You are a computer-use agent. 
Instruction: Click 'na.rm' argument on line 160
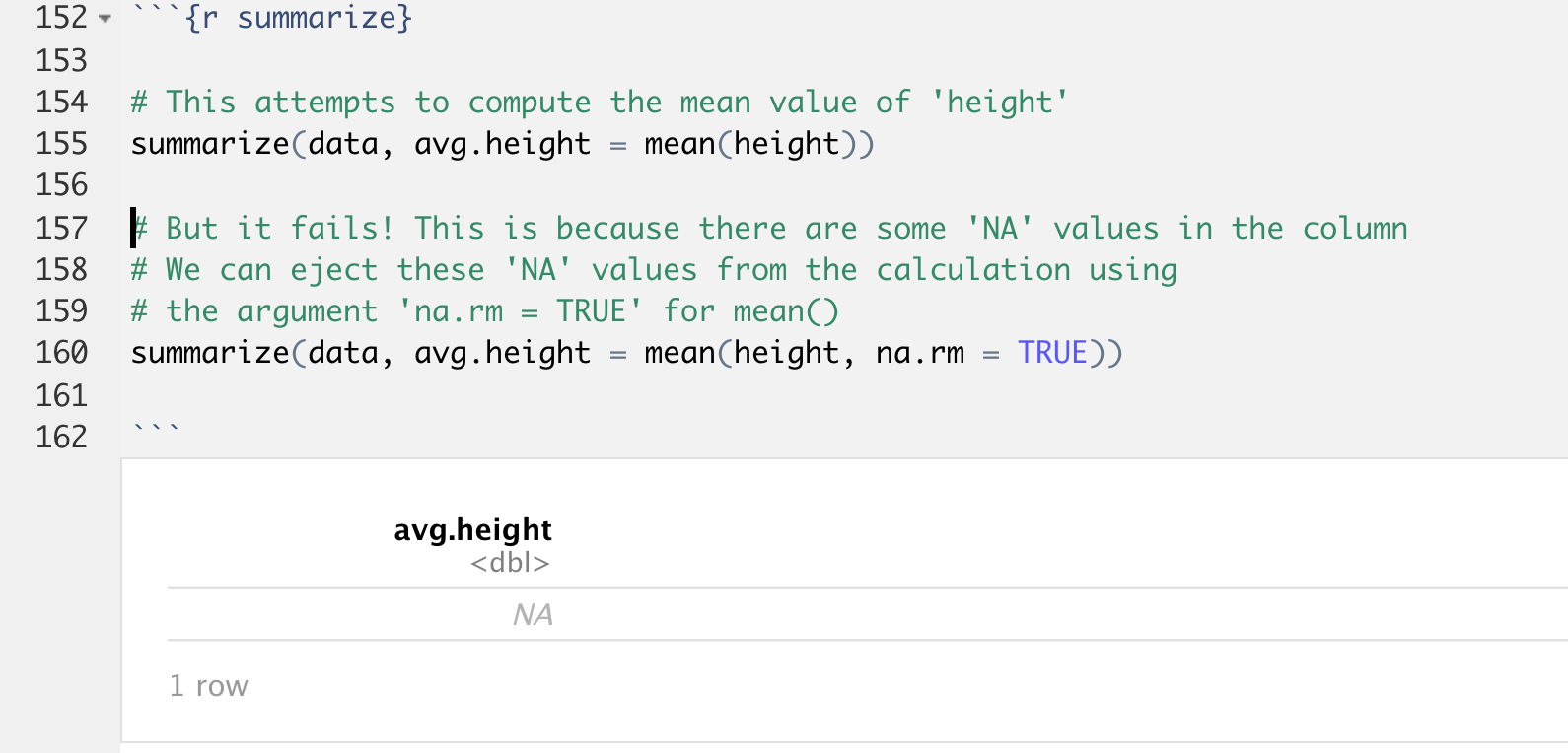point(919,353)
